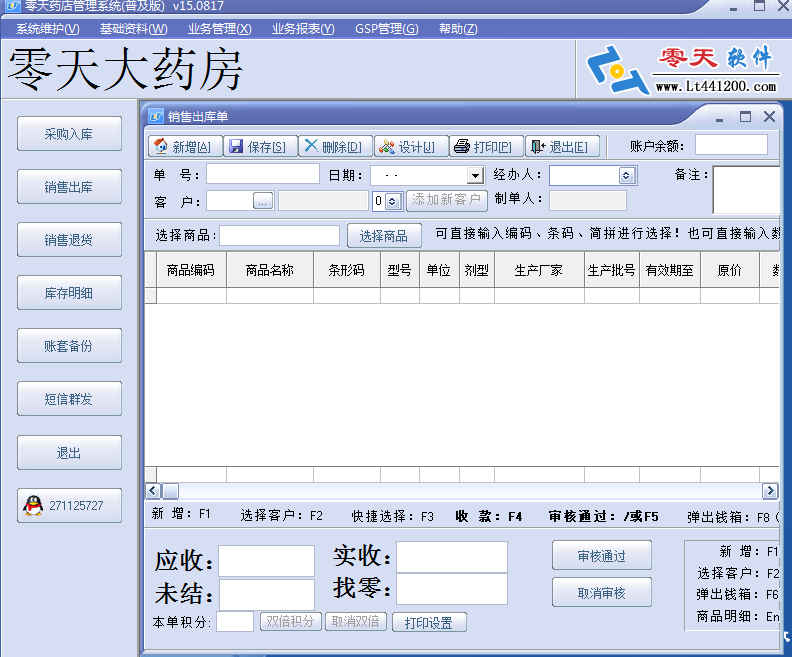Screen dimensions: 792x657
Task: Open the 业务管理(X) menu
Action: (x=220, y=29)
